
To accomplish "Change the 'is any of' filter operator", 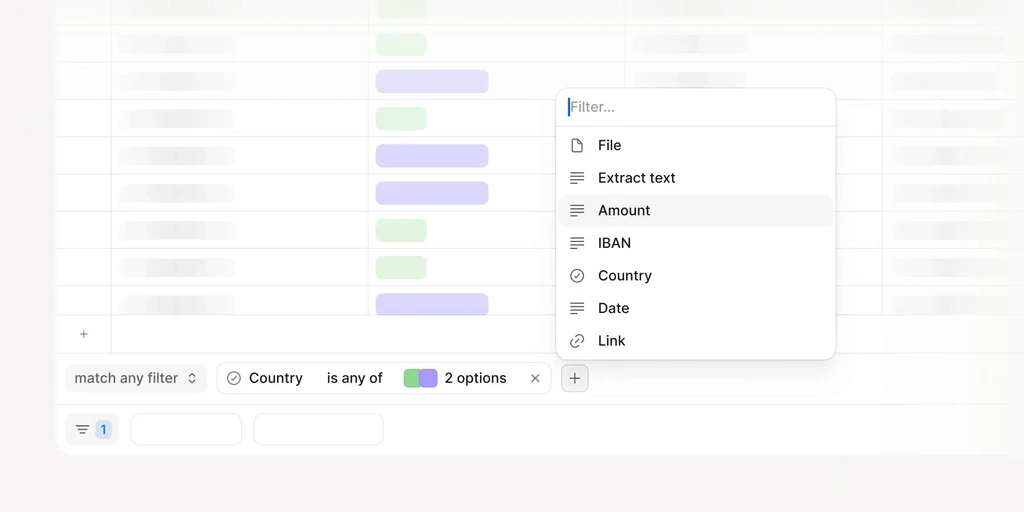I will [355, 378].
